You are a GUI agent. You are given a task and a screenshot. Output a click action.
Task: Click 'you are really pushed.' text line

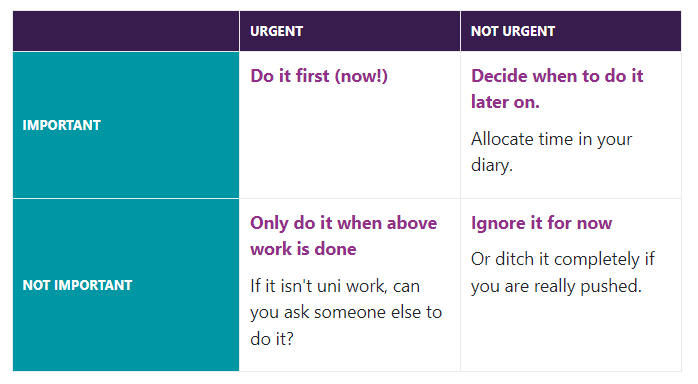pos(556,286)
